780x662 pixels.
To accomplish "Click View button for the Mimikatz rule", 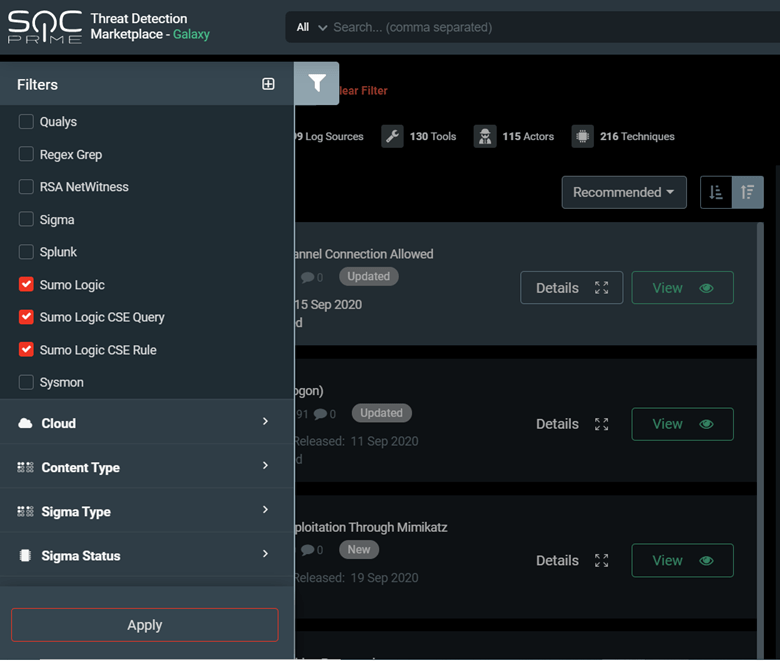I will click(x=682, y=561).
